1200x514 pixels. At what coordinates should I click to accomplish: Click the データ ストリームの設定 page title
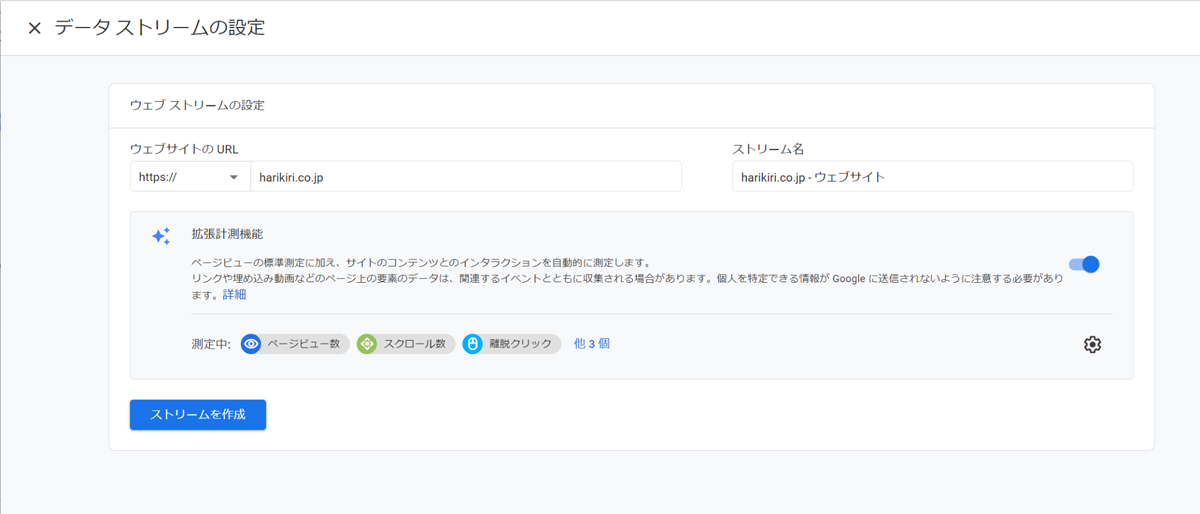160,28
